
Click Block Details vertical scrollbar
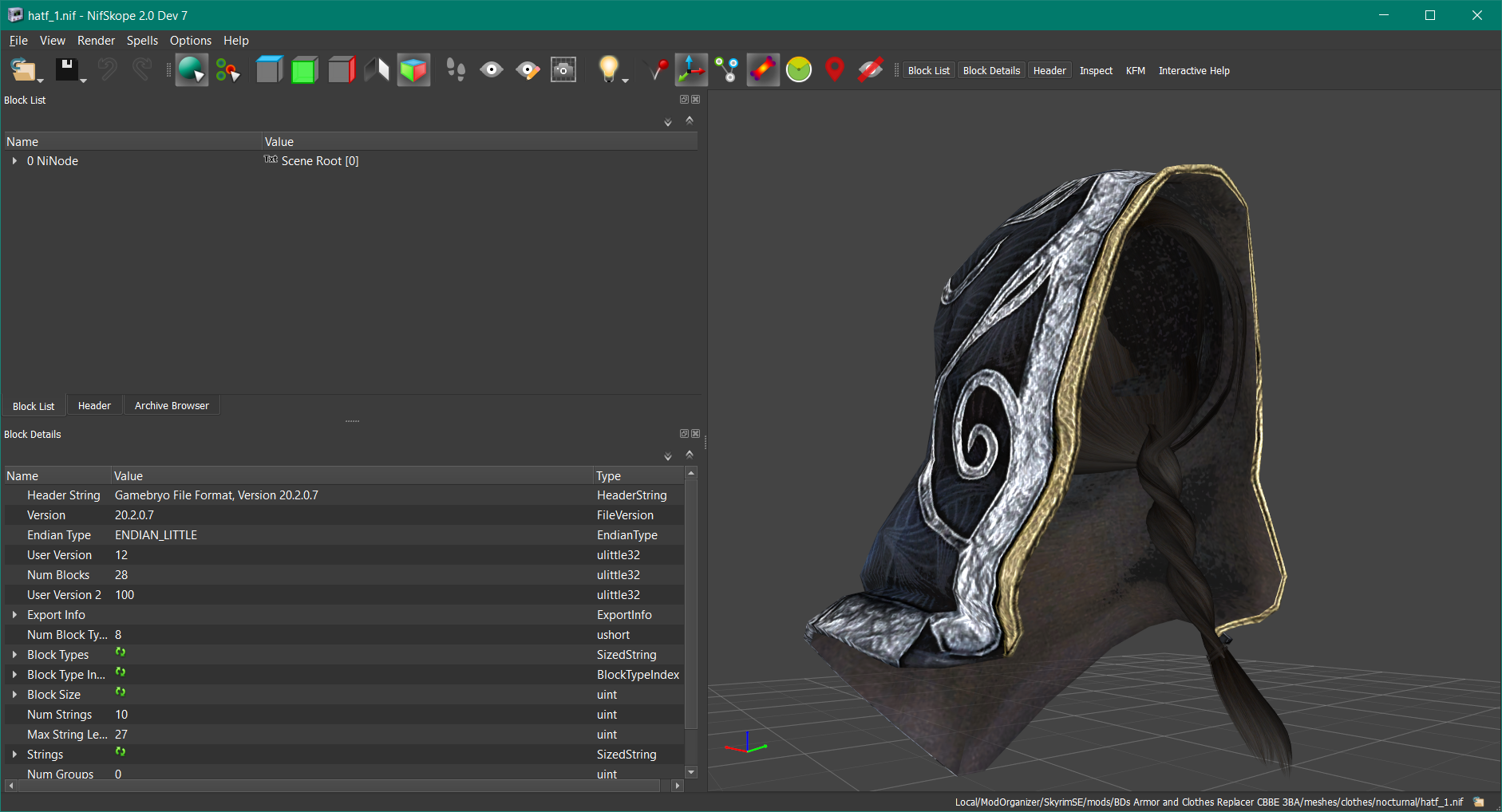[x=691, y=604]
